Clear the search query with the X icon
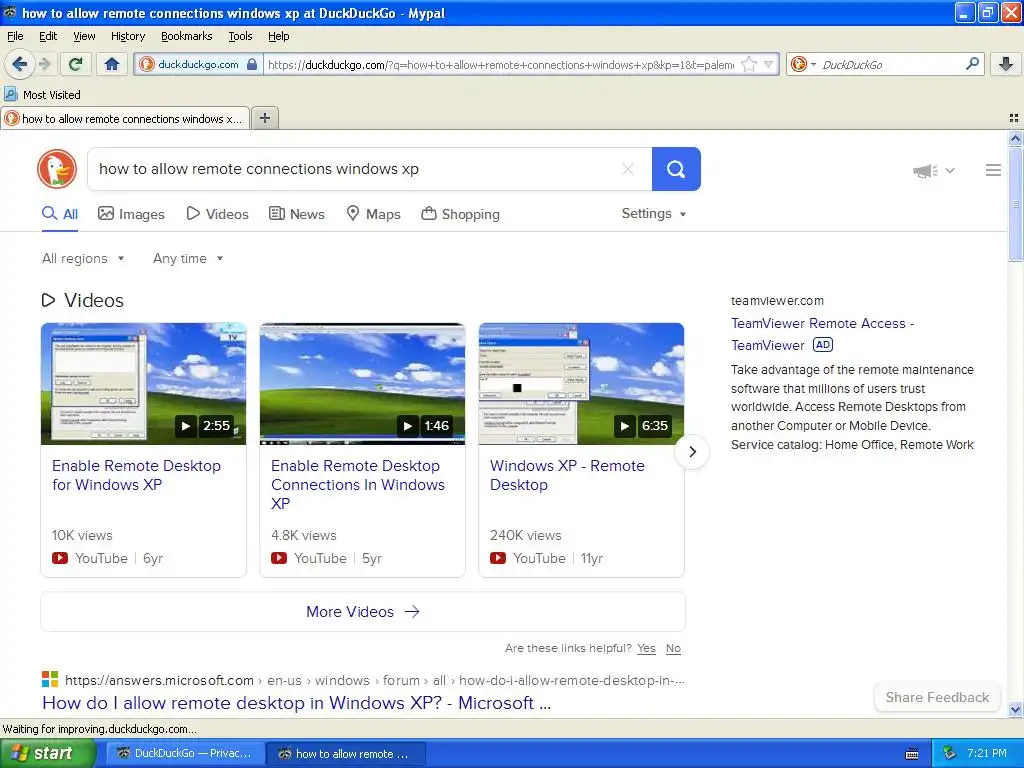This screenshot has height=768, width=1024. coord(628,169)
